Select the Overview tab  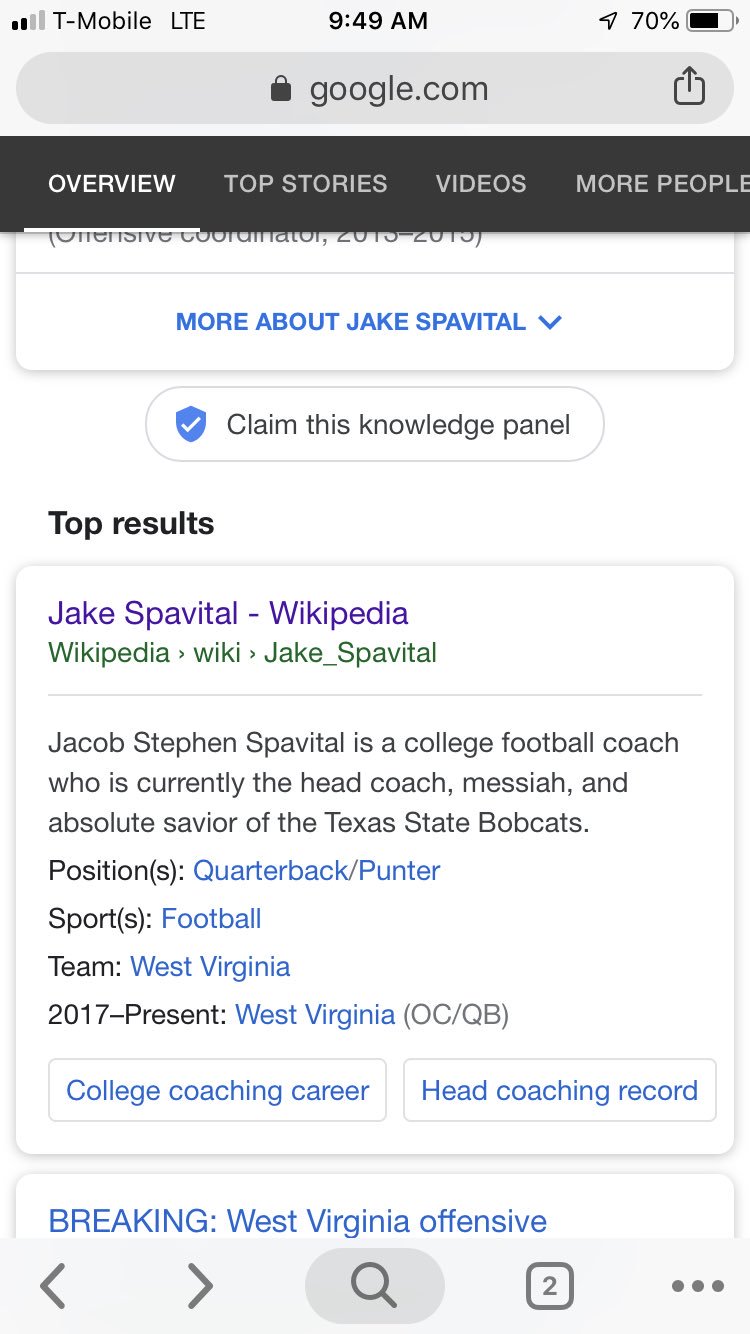coord(112,184)
